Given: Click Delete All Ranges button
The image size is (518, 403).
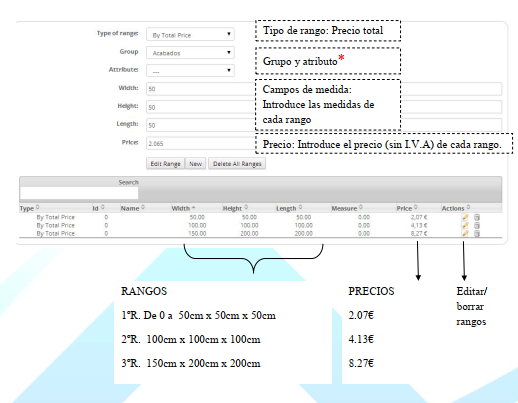Looking at the screenshot, I should click(x=237, y=164).
